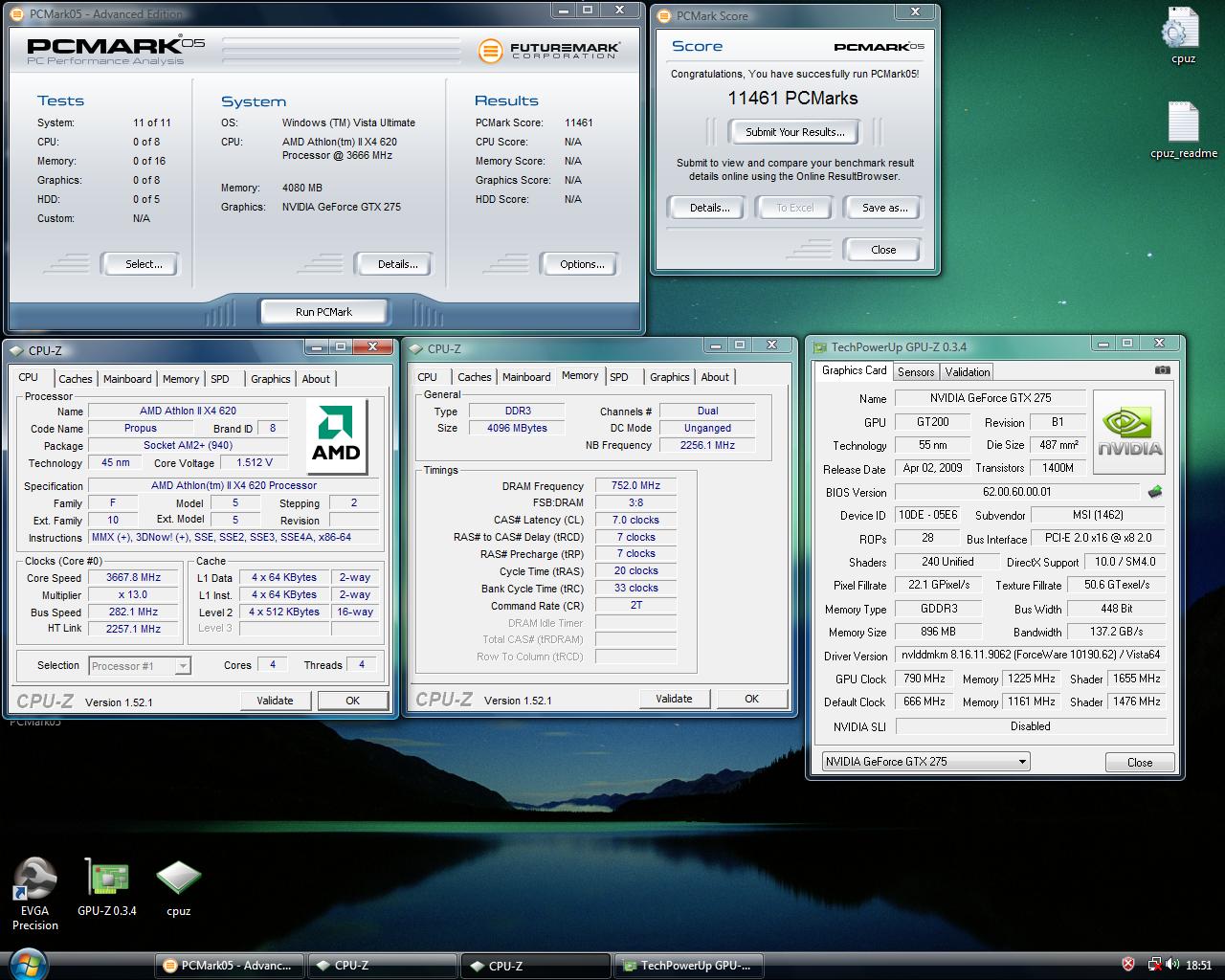Screen dimensions: 1225x980
Task: Select CPU tab in right CPU-Z window
Action: click(427, 377)
